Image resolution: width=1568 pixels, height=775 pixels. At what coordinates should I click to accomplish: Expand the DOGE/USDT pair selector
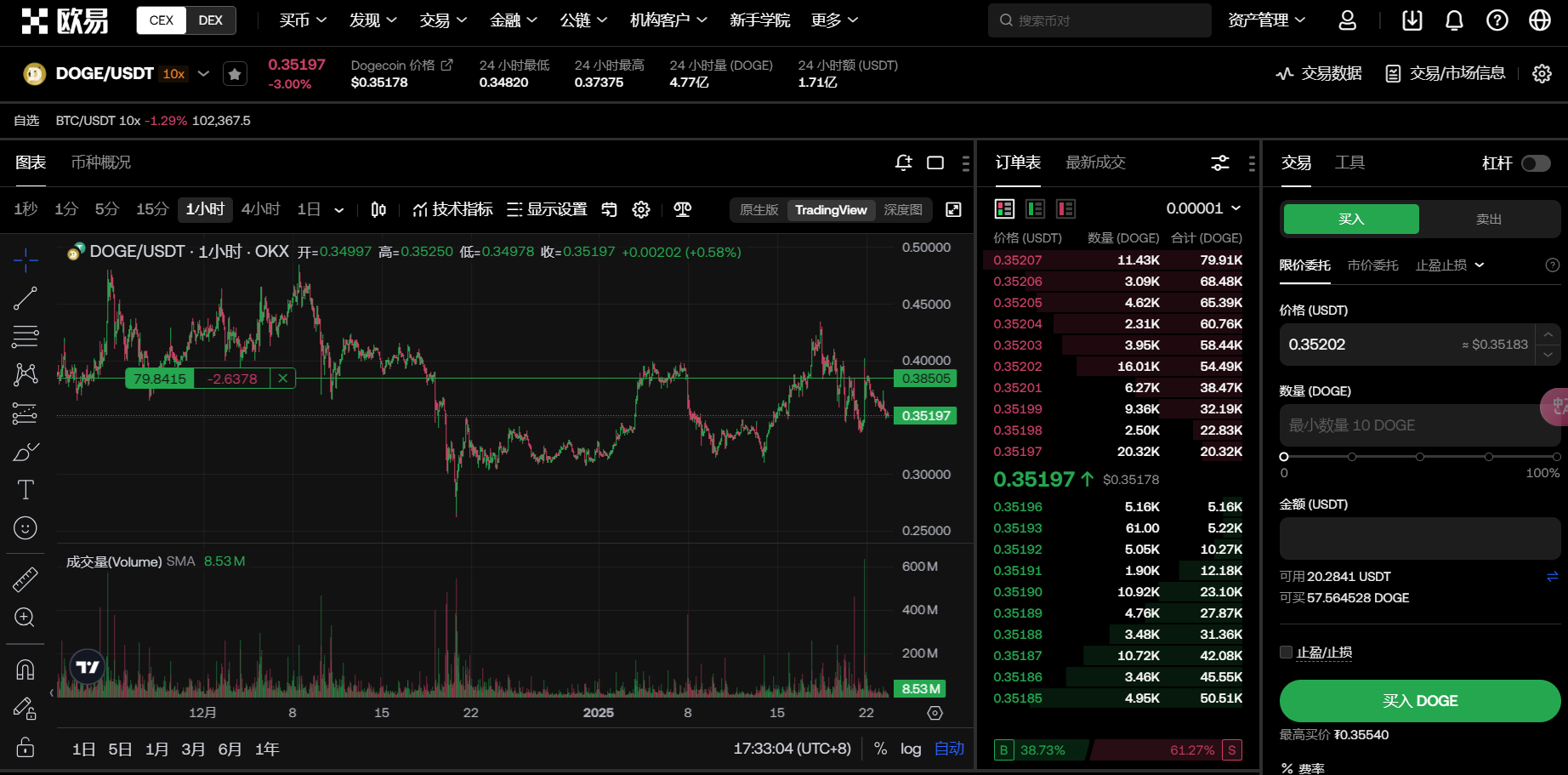[x=203, y=74]
